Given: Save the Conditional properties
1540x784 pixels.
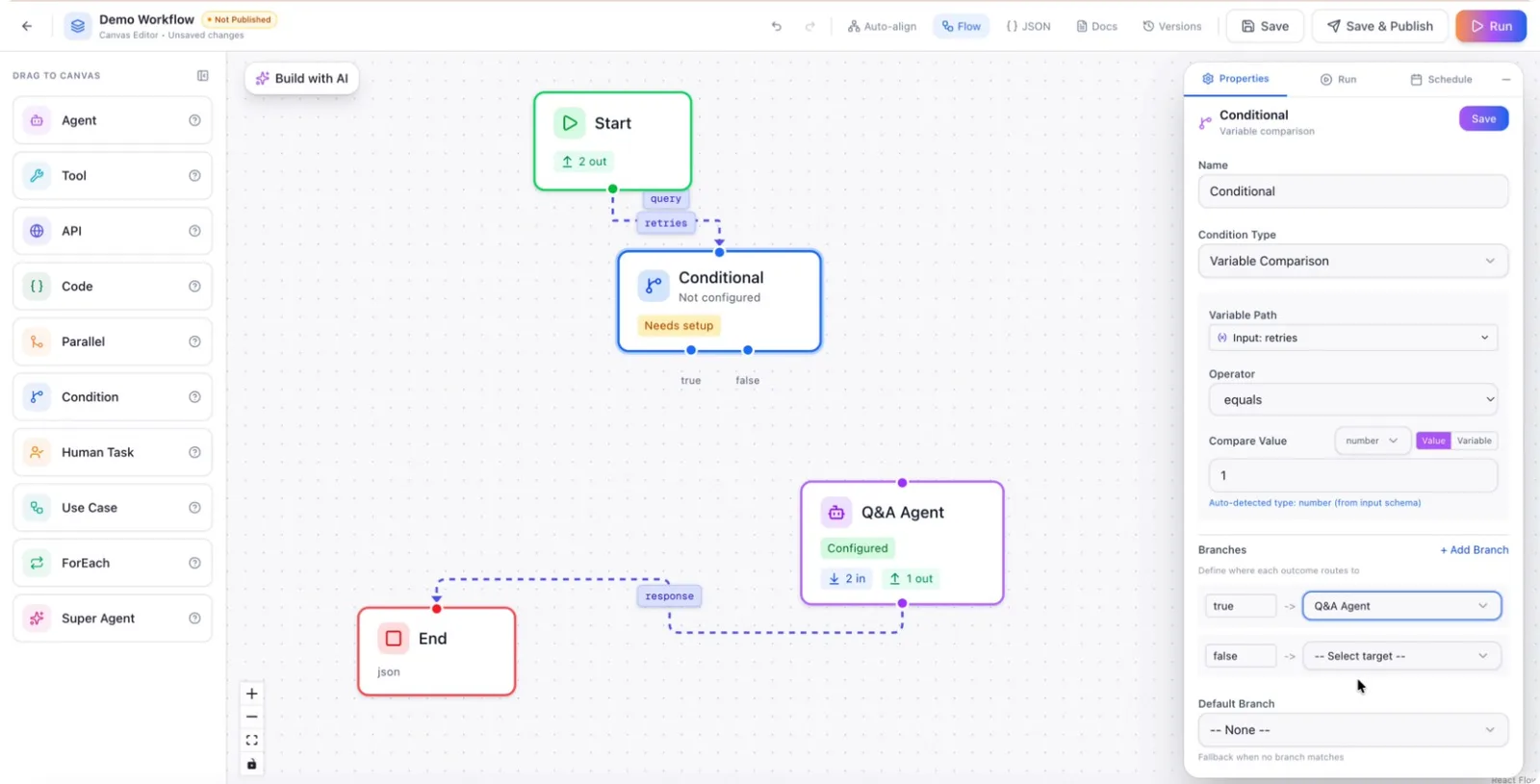Looking at the screenshot, I should (1483, 119).
